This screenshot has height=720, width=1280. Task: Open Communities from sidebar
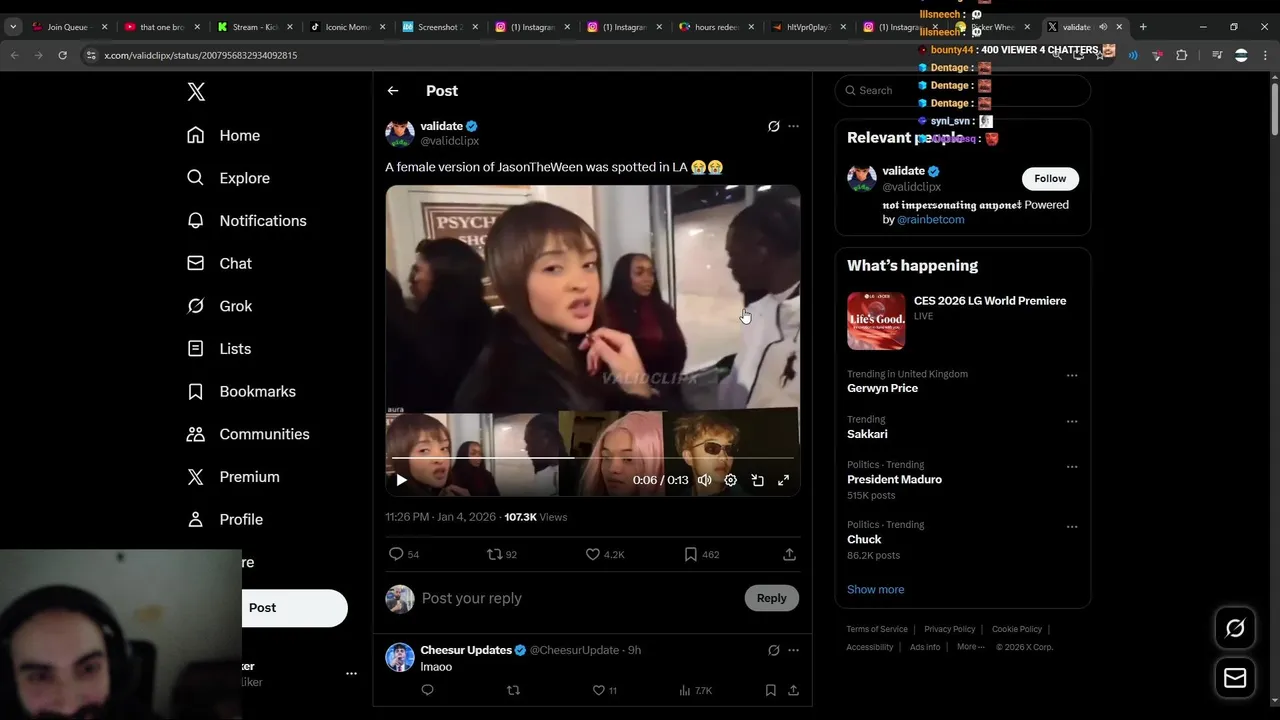click(248, 434)
